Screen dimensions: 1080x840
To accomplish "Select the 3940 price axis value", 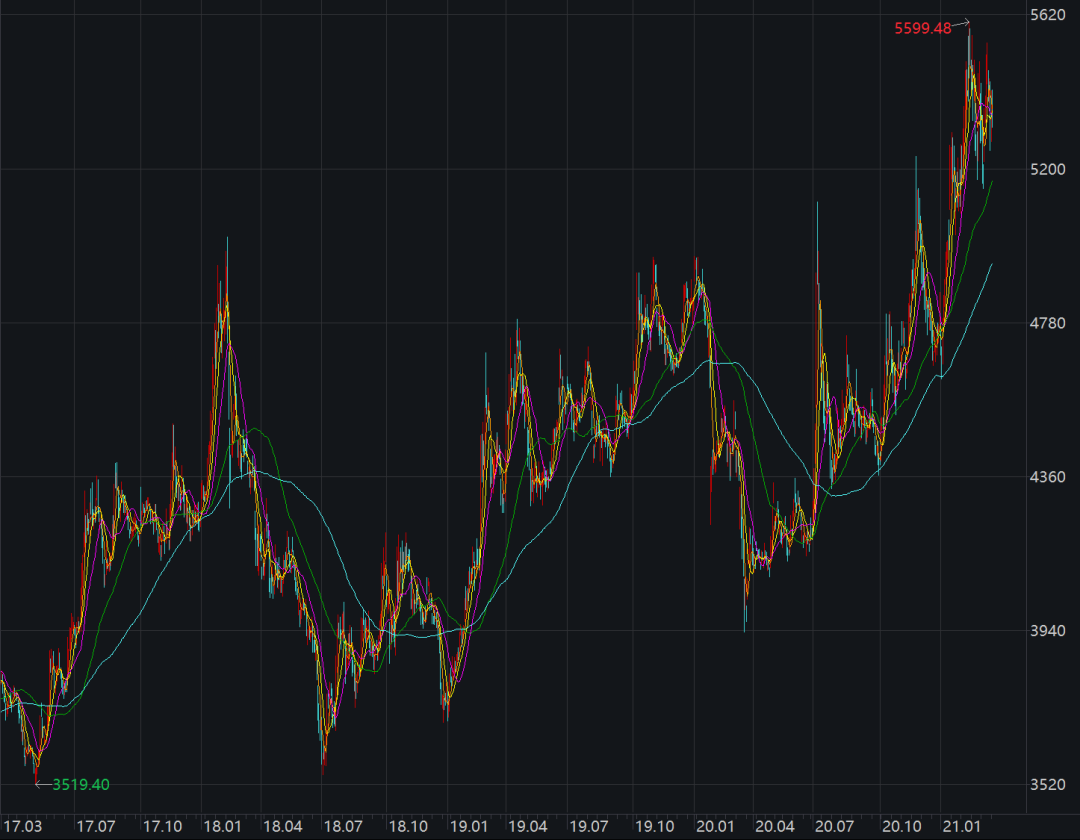I will pyautogui.click(x=1048, y=631).
